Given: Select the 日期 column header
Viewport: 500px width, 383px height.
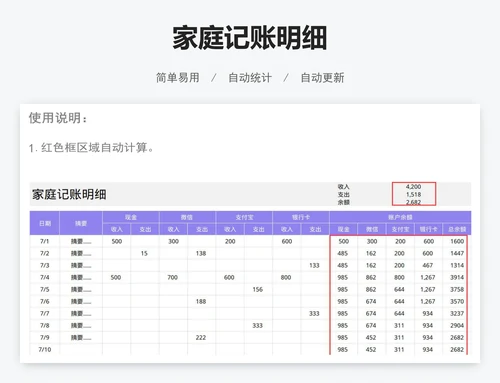Looking at the screenshot, I should point(45,223).
